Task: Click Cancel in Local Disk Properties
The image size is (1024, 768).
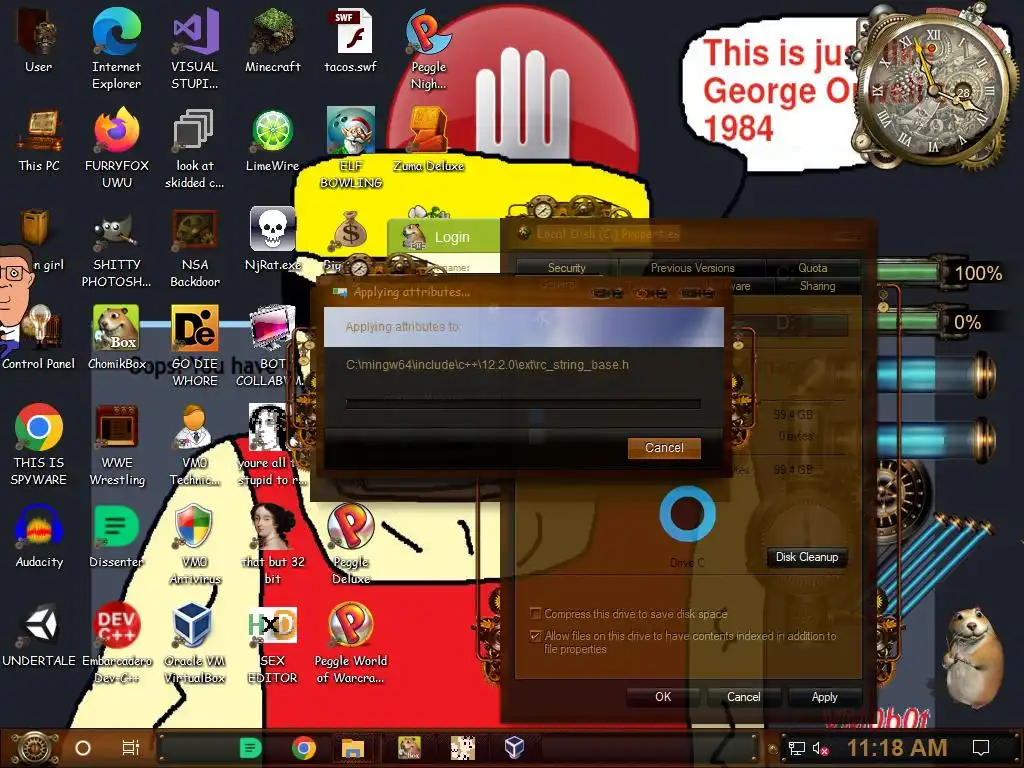Action: (744, 697)
